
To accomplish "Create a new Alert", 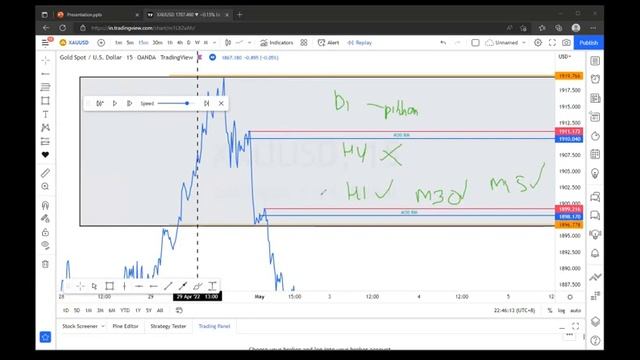I will 329,42.
